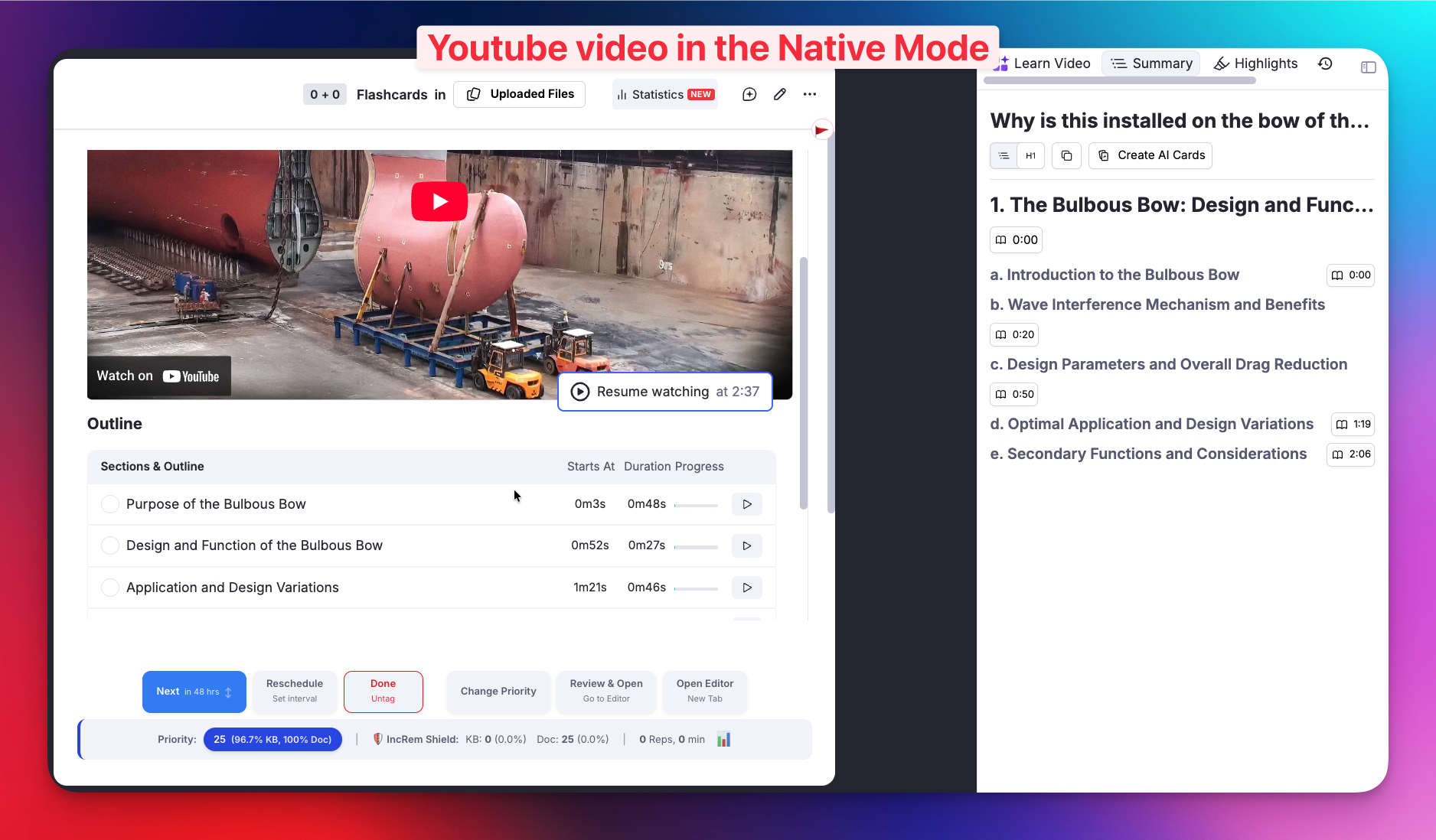Image resolution: width=1436 pixels, height=840 pixels.
Task: Click the 0 + 0 flashcard counter
Action: tap(325, 94)
